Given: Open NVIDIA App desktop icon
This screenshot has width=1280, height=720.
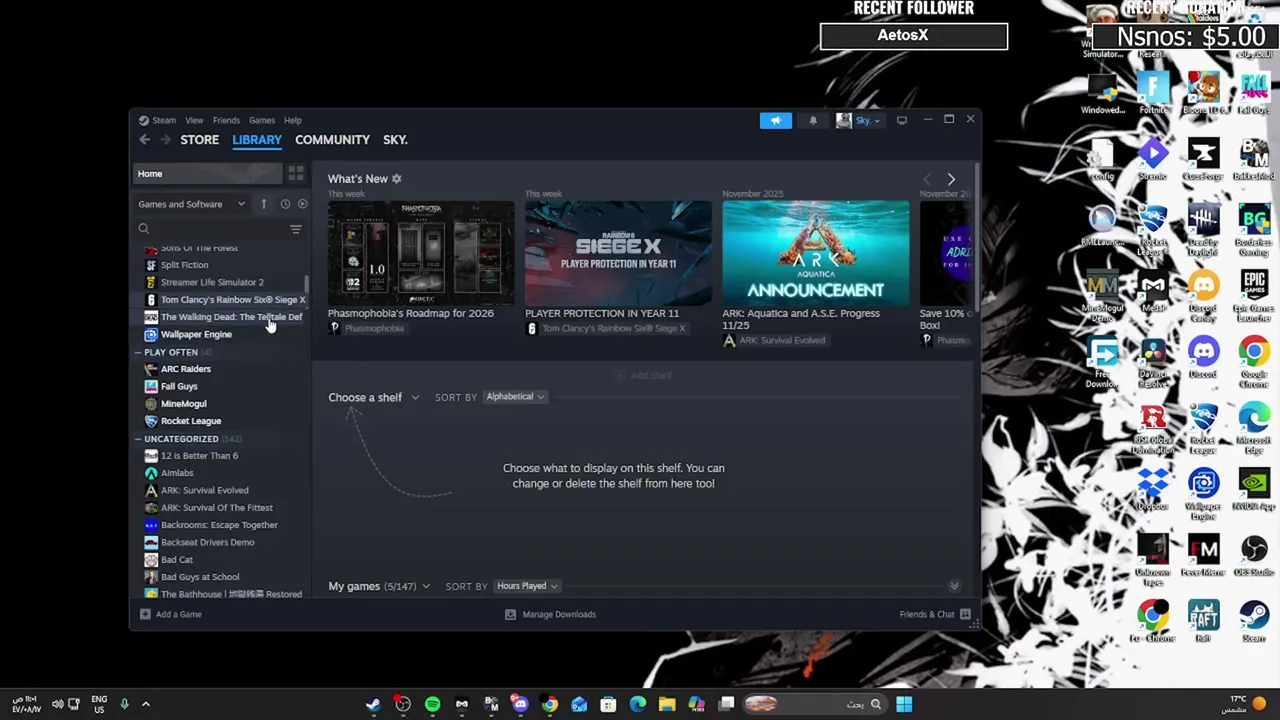Looking at the screenshot, I should pyautogui.click(x=1254, y=490).
